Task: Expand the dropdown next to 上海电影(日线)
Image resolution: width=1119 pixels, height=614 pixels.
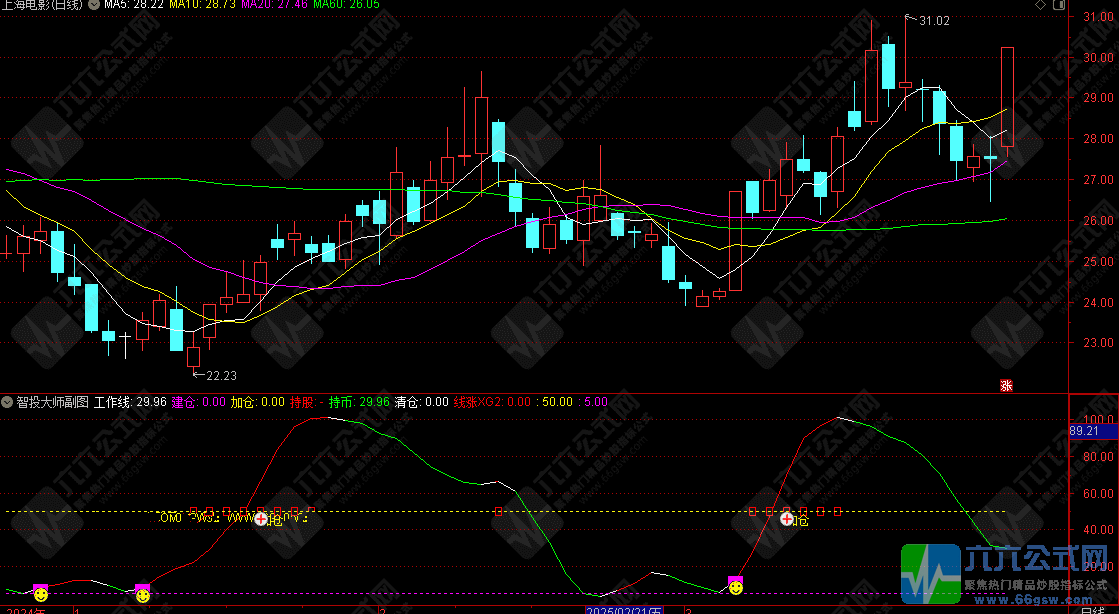Action: (x=94, y=5)
